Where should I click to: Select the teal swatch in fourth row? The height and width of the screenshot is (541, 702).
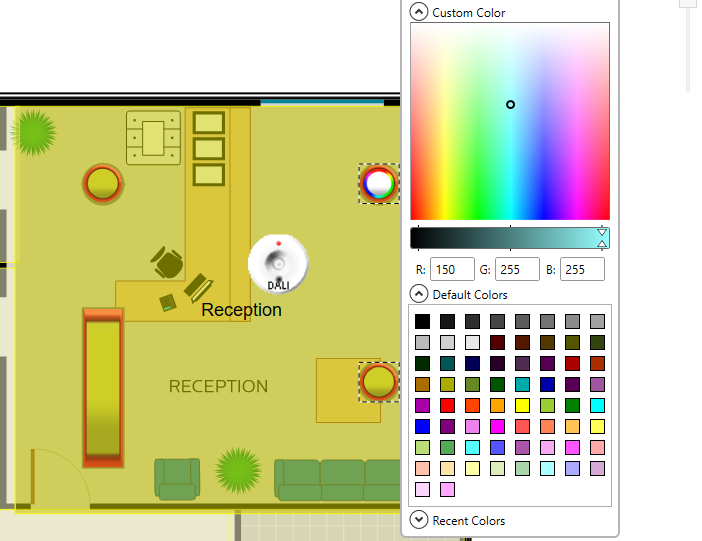(522, 384)
